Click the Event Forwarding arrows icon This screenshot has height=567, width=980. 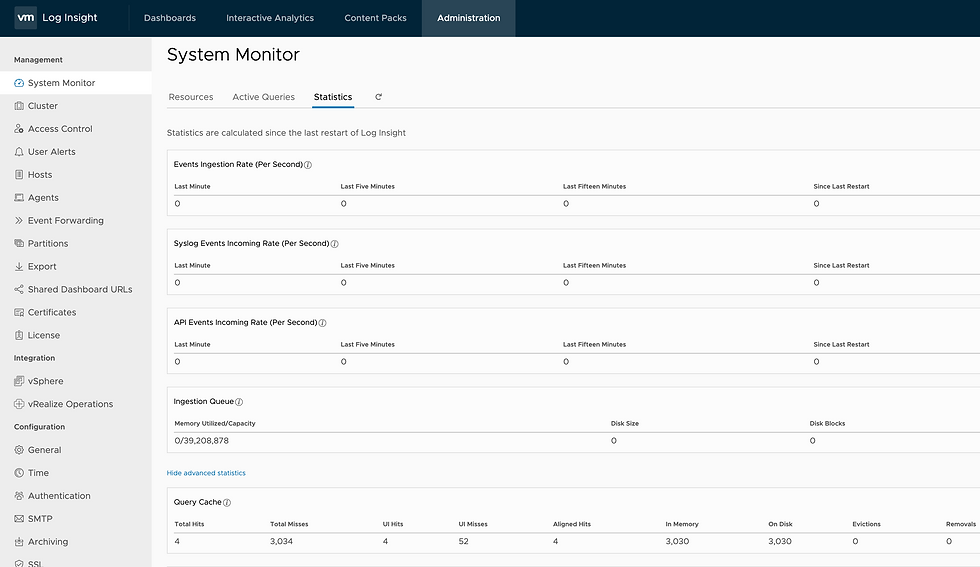point(19,221)
